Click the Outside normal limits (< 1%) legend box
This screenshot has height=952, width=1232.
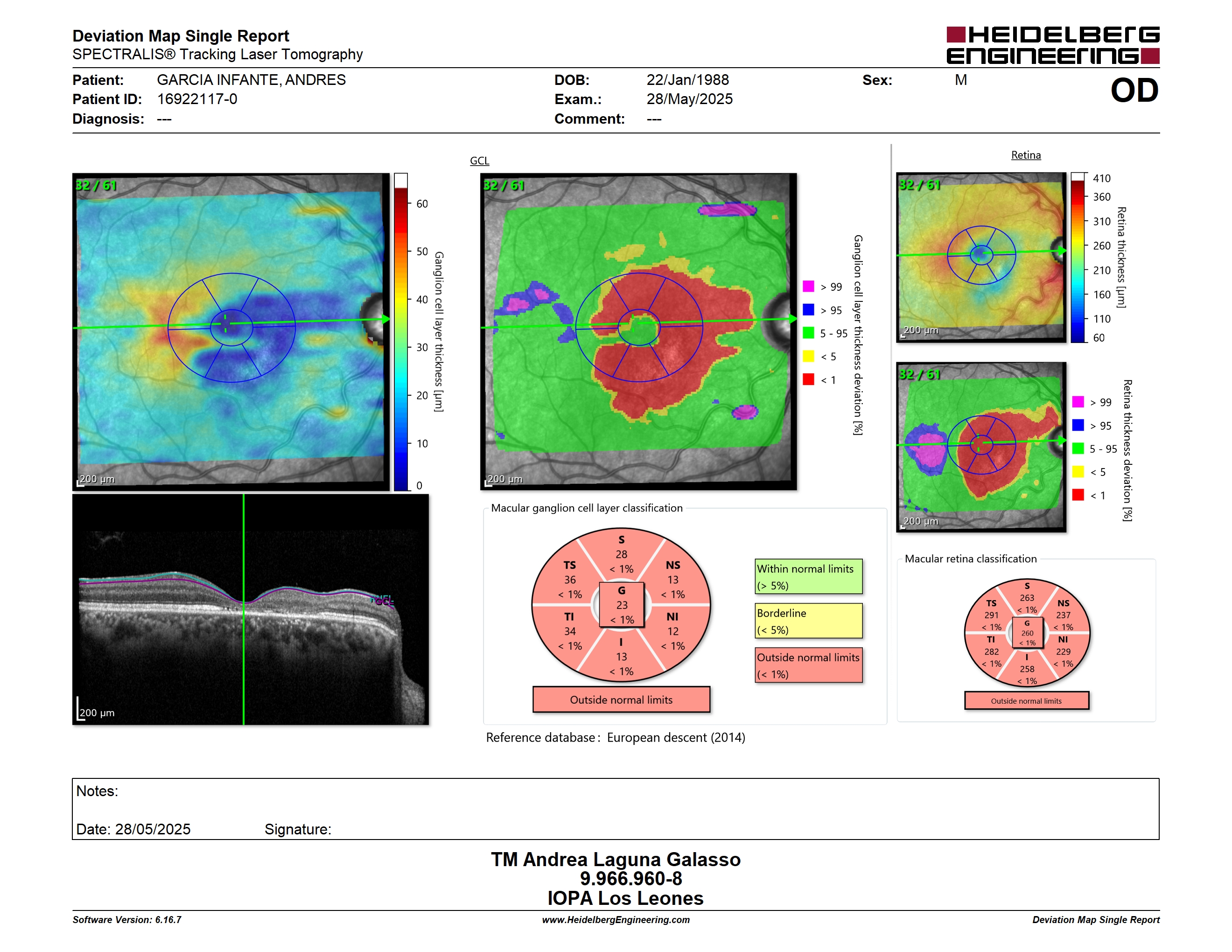[x=808, y=665]
